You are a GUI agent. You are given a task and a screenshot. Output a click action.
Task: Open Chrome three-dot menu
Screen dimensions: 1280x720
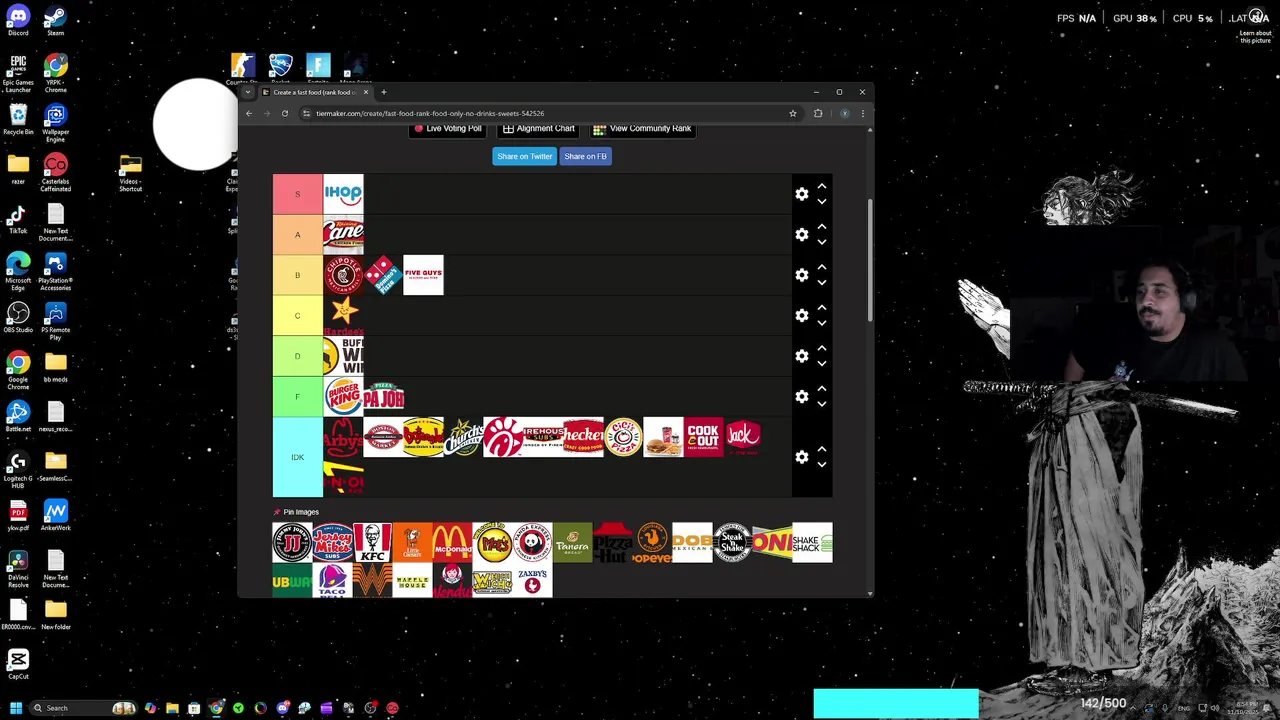tap(862, 113)
